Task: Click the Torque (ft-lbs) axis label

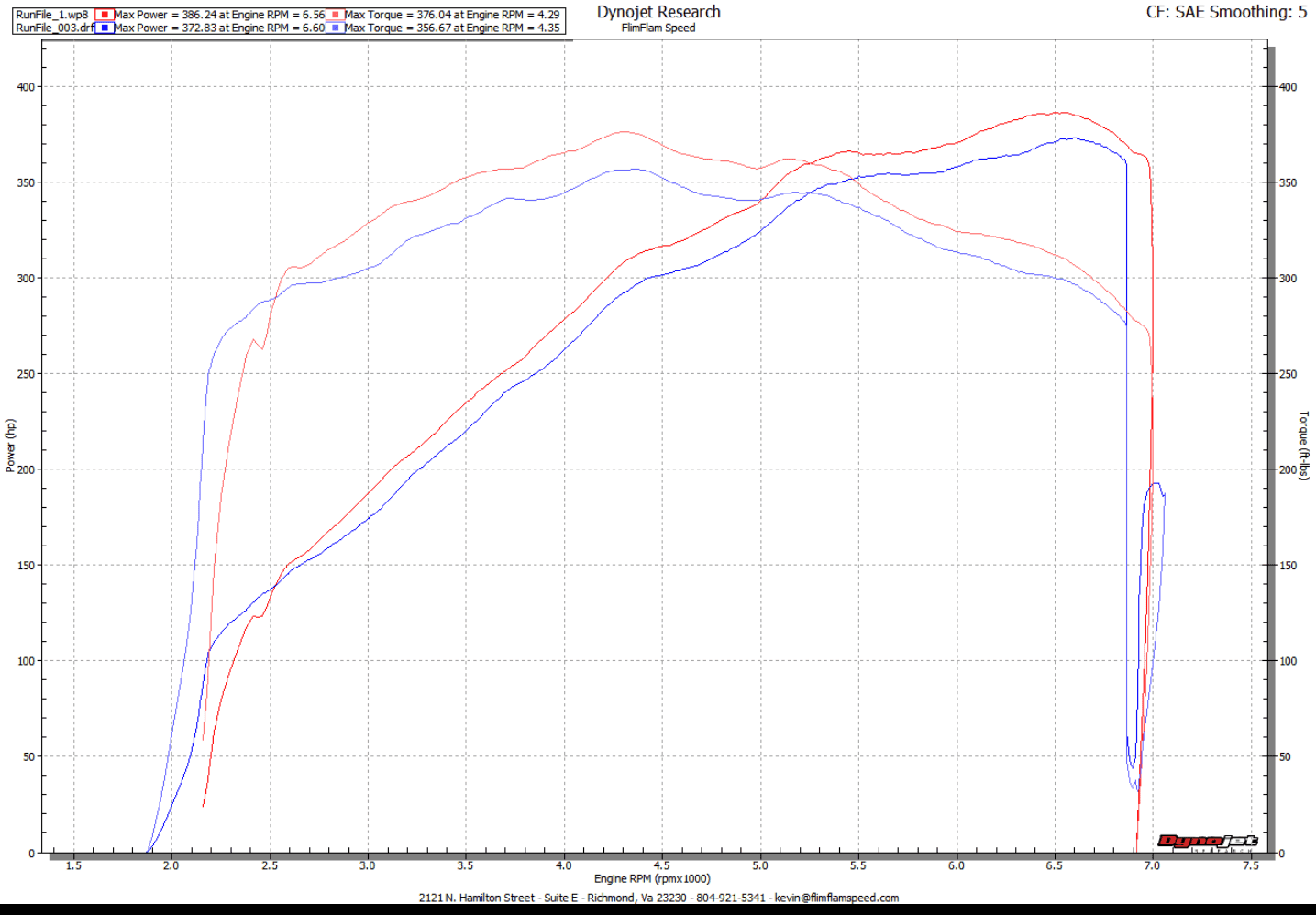Action: click(x=1304, y=446)
